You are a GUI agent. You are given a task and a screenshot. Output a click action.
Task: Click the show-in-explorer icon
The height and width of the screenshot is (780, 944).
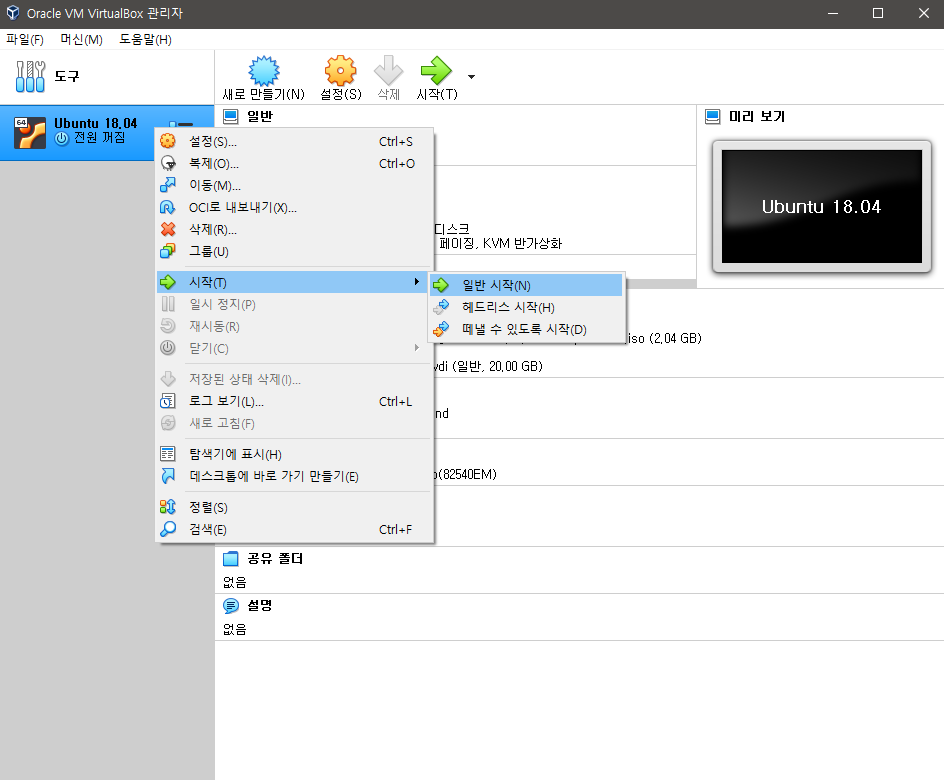point(168,454)
